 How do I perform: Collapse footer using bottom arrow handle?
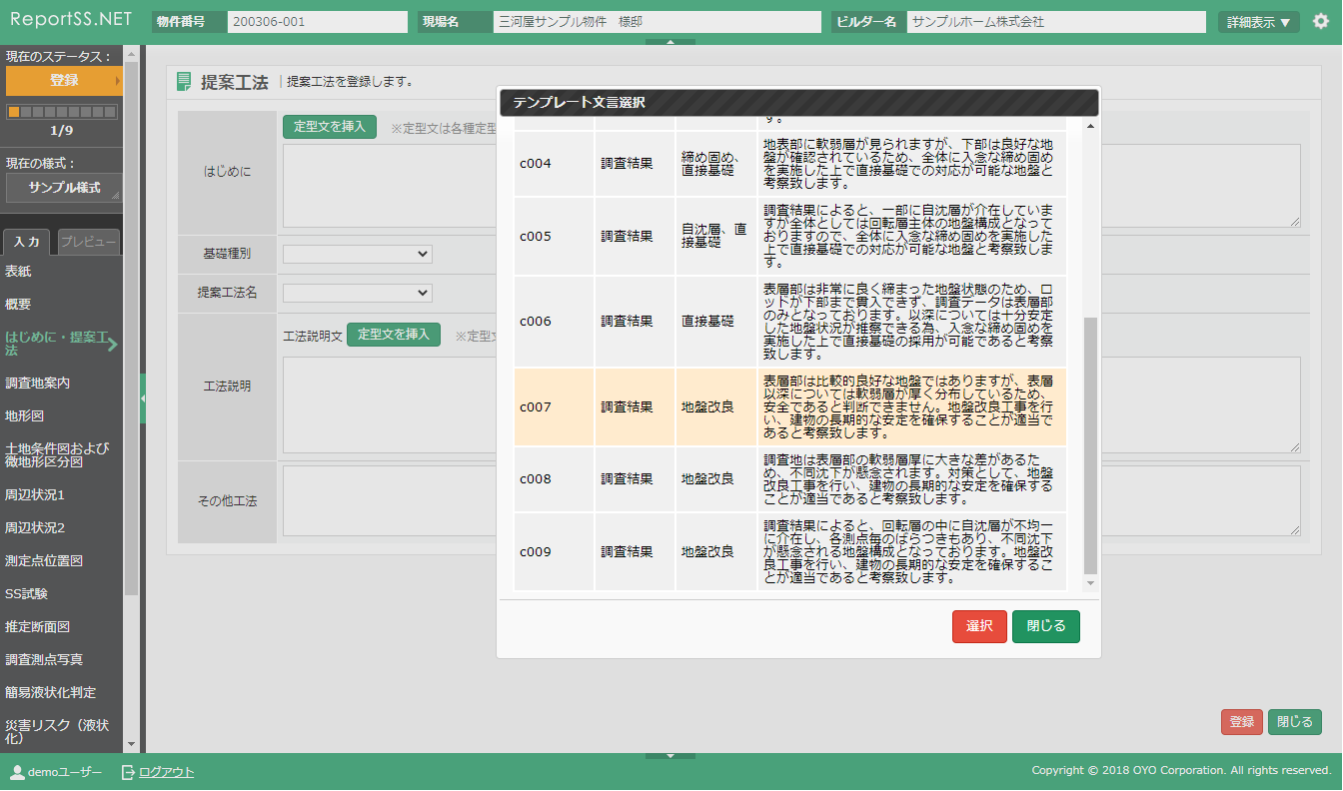(671, 756)
